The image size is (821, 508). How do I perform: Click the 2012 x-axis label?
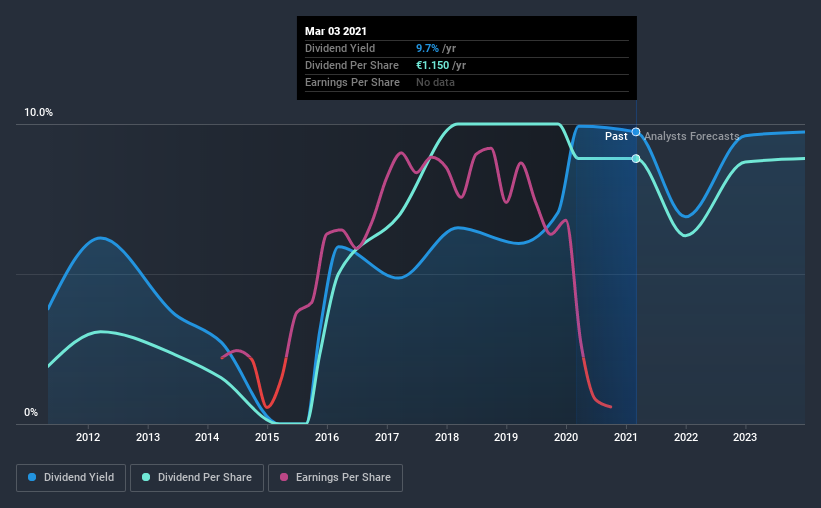click(x=88, y=437)
